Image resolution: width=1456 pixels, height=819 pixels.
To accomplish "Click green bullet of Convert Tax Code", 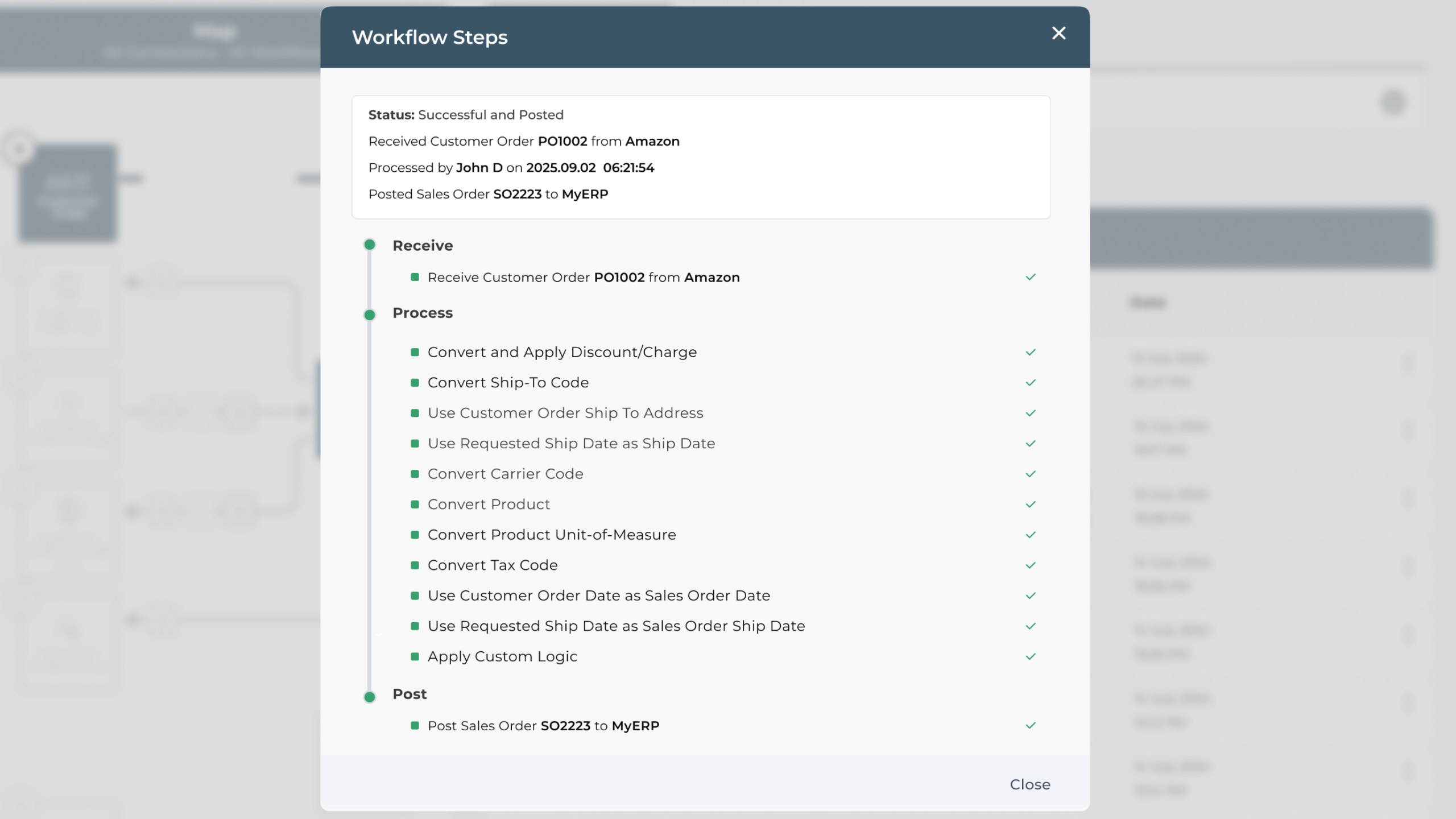I will click(x=415, y=565).
